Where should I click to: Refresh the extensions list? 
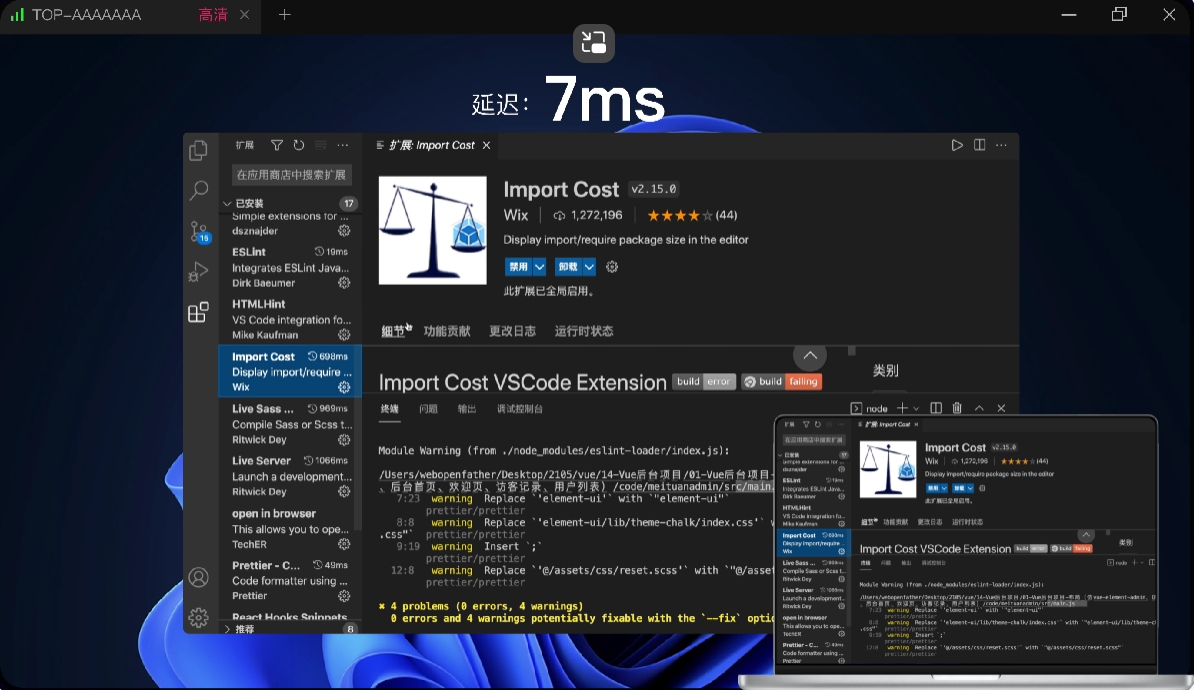click(298, 145)
